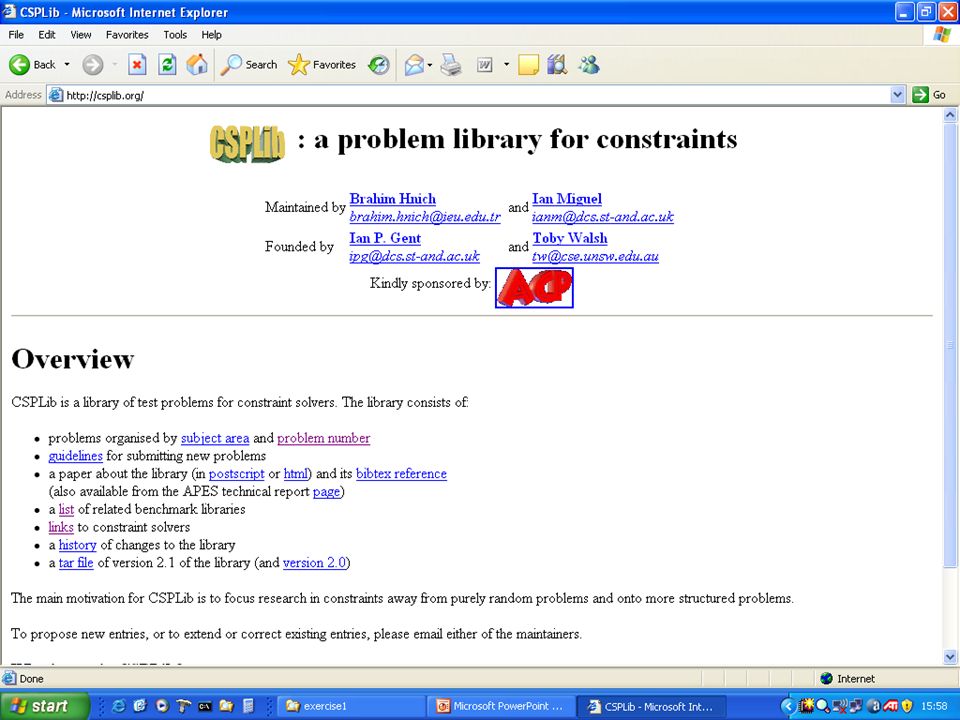Open the Edit with Word dropdown arrow

pyautogui.click(x=506, y=64)
